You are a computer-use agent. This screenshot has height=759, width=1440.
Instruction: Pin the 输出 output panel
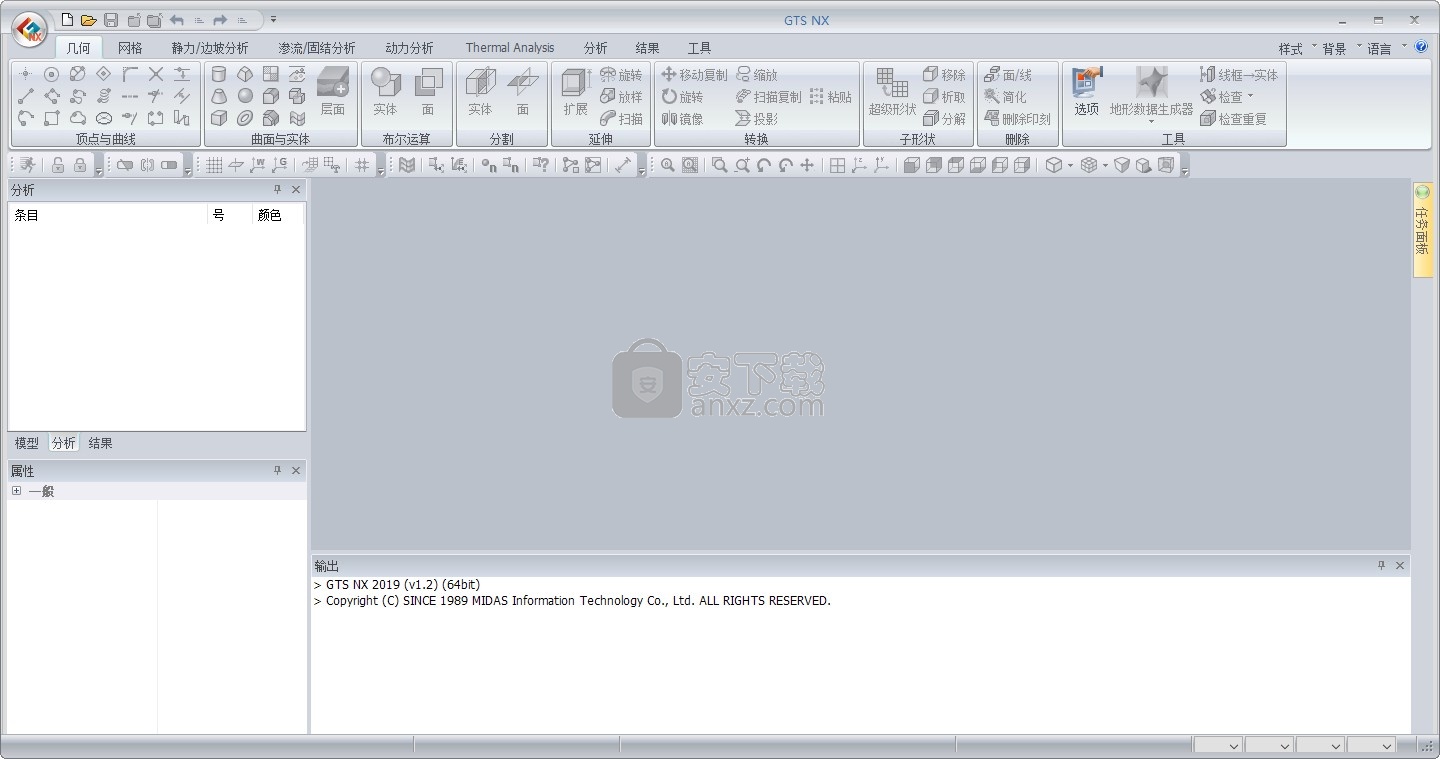tap(1382, 565)
